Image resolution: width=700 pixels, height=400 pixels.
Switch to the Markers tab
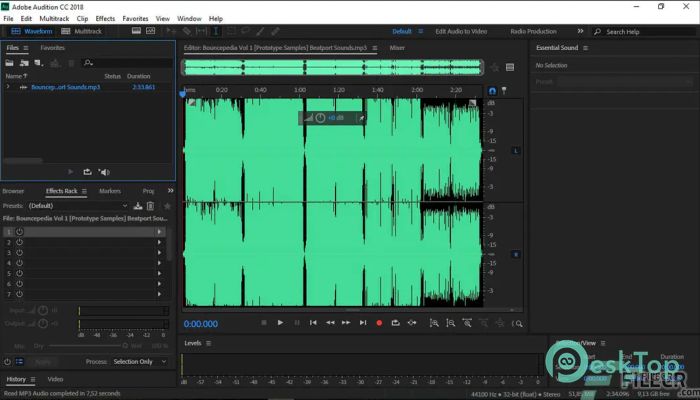click(x=110, y=191)
